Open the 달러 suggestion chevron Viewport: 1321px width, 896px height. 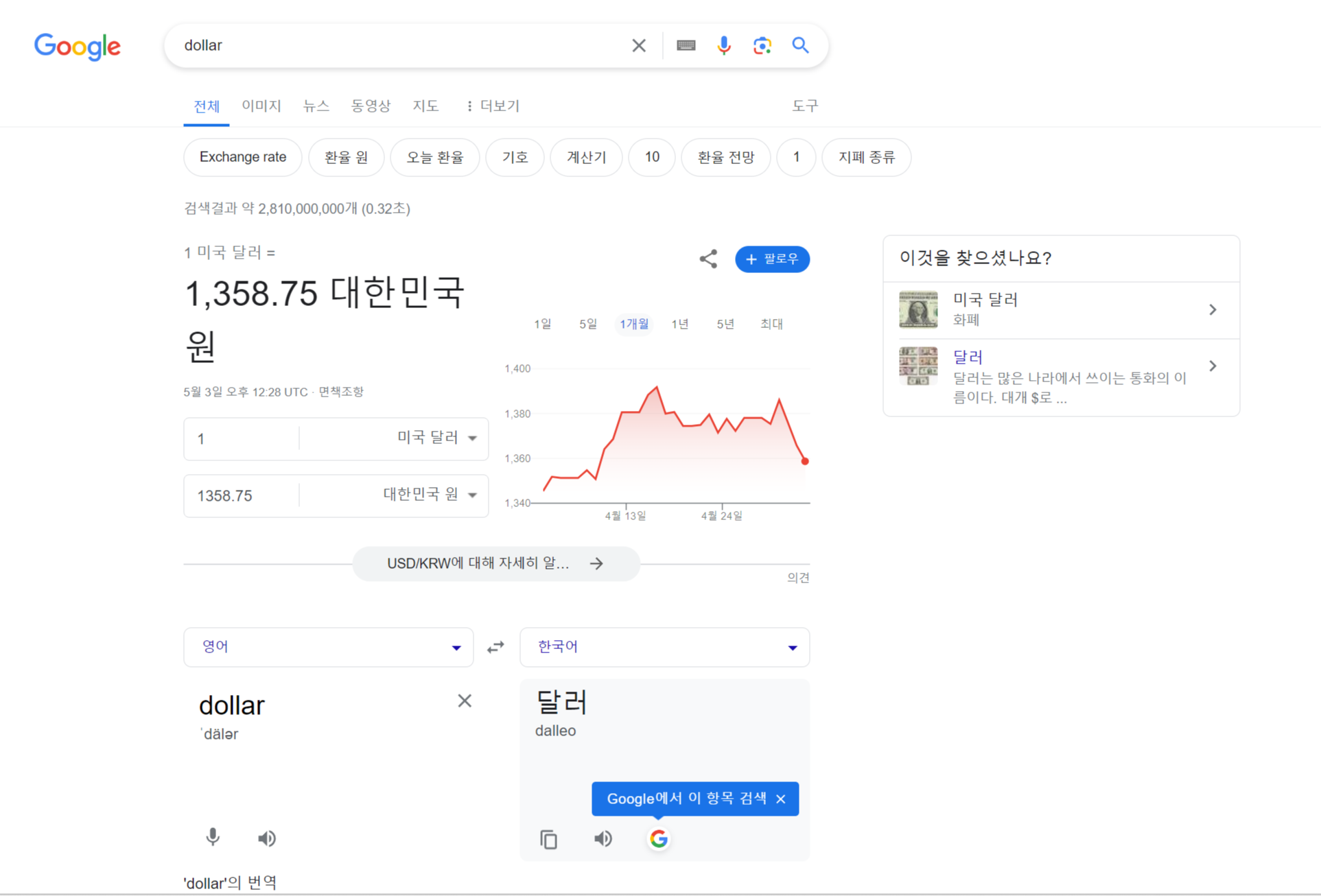pos(1213,366)
